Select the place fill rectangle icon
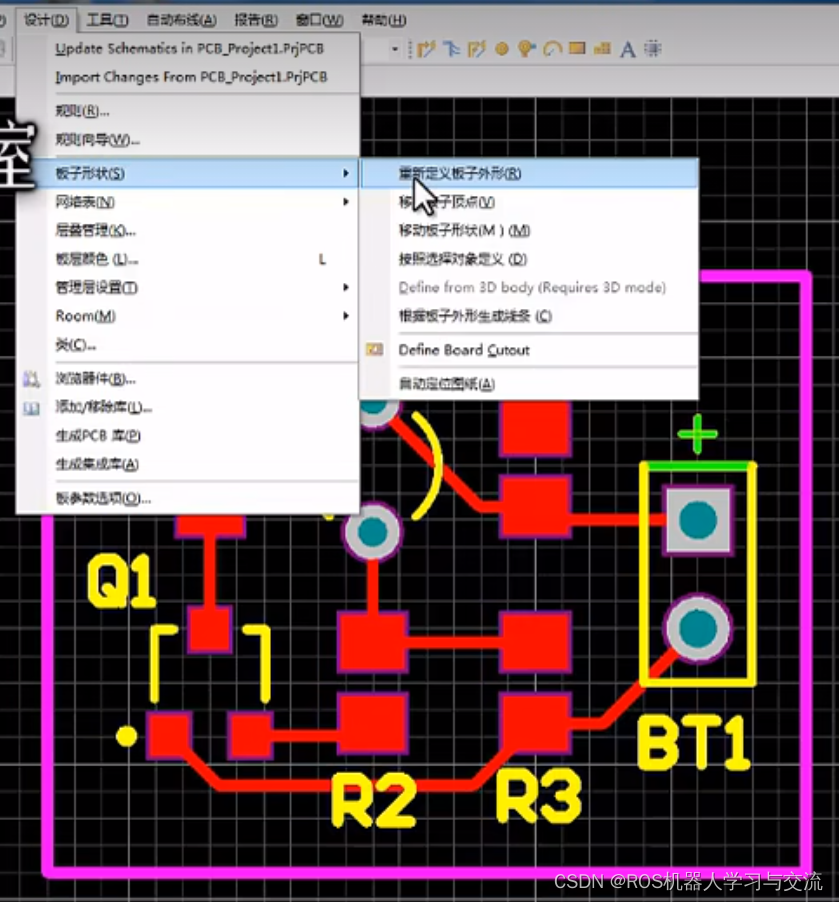Screen dimensions: 839x902 [x=578, y=47]
